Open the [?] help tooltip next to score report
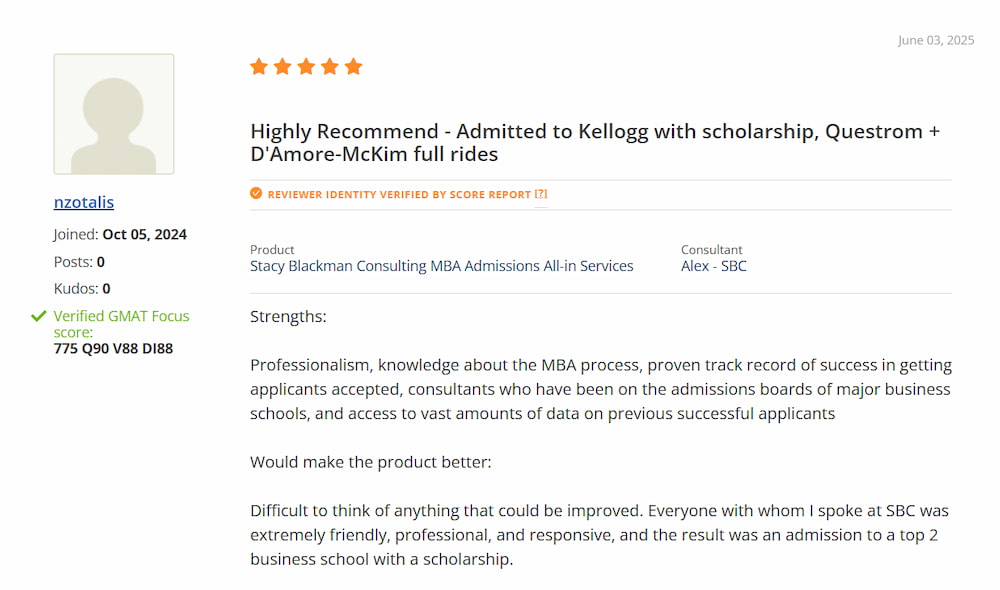Viewport: 1000px width, 590px height. click(540, 193)
